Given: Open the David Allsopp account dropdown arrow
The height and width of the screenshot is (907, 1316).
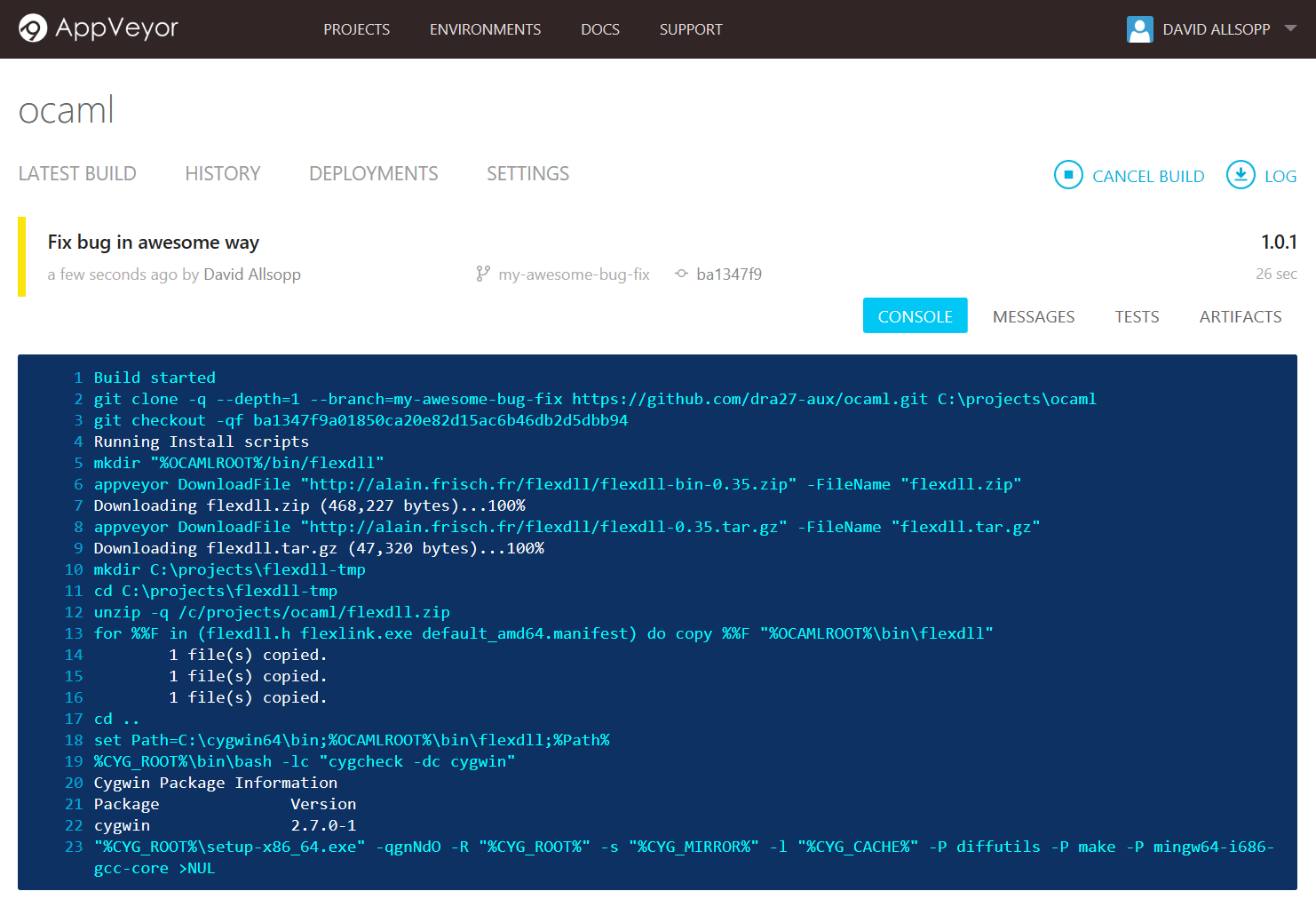Looking at the screenshot, I should tap(1290, 28).
